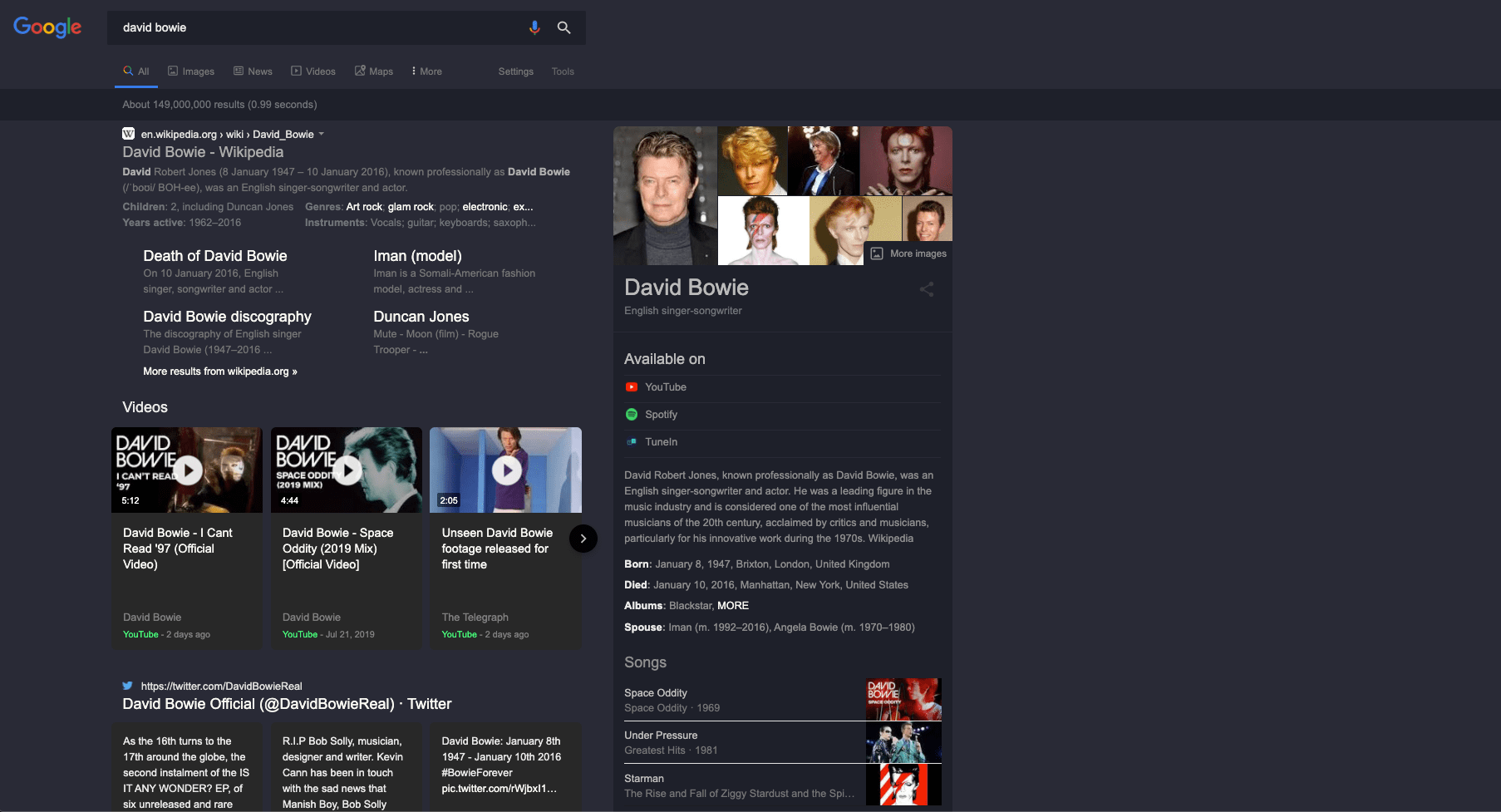Click the magnifying glass search button
Image resolution: width=1501 pixels, height=812 pixels.
click(x=563, y=27)
